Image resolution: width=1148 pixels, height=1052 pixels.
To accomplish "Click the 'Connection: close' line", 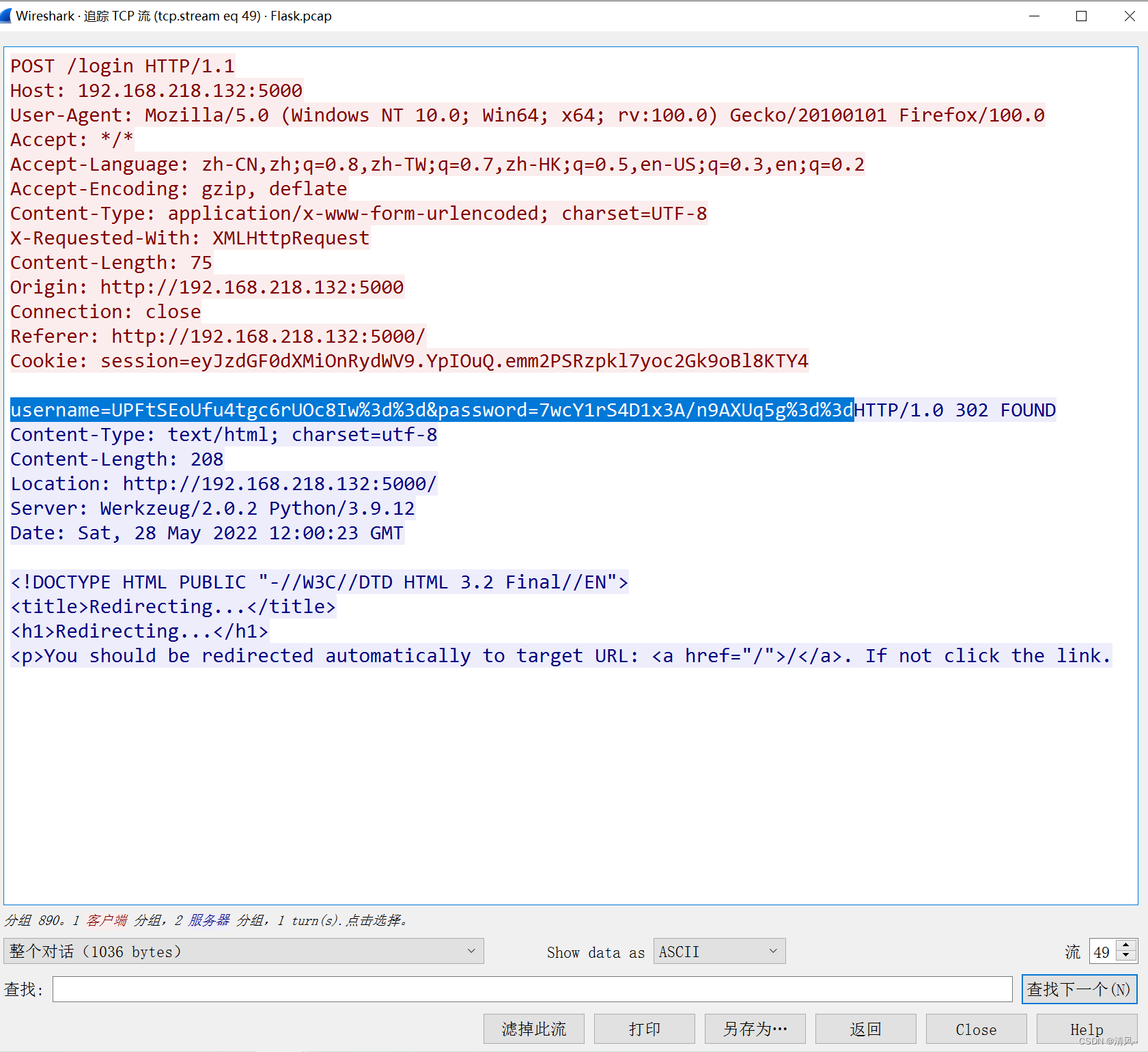I will pyautogui.click(x=106, y=312).
